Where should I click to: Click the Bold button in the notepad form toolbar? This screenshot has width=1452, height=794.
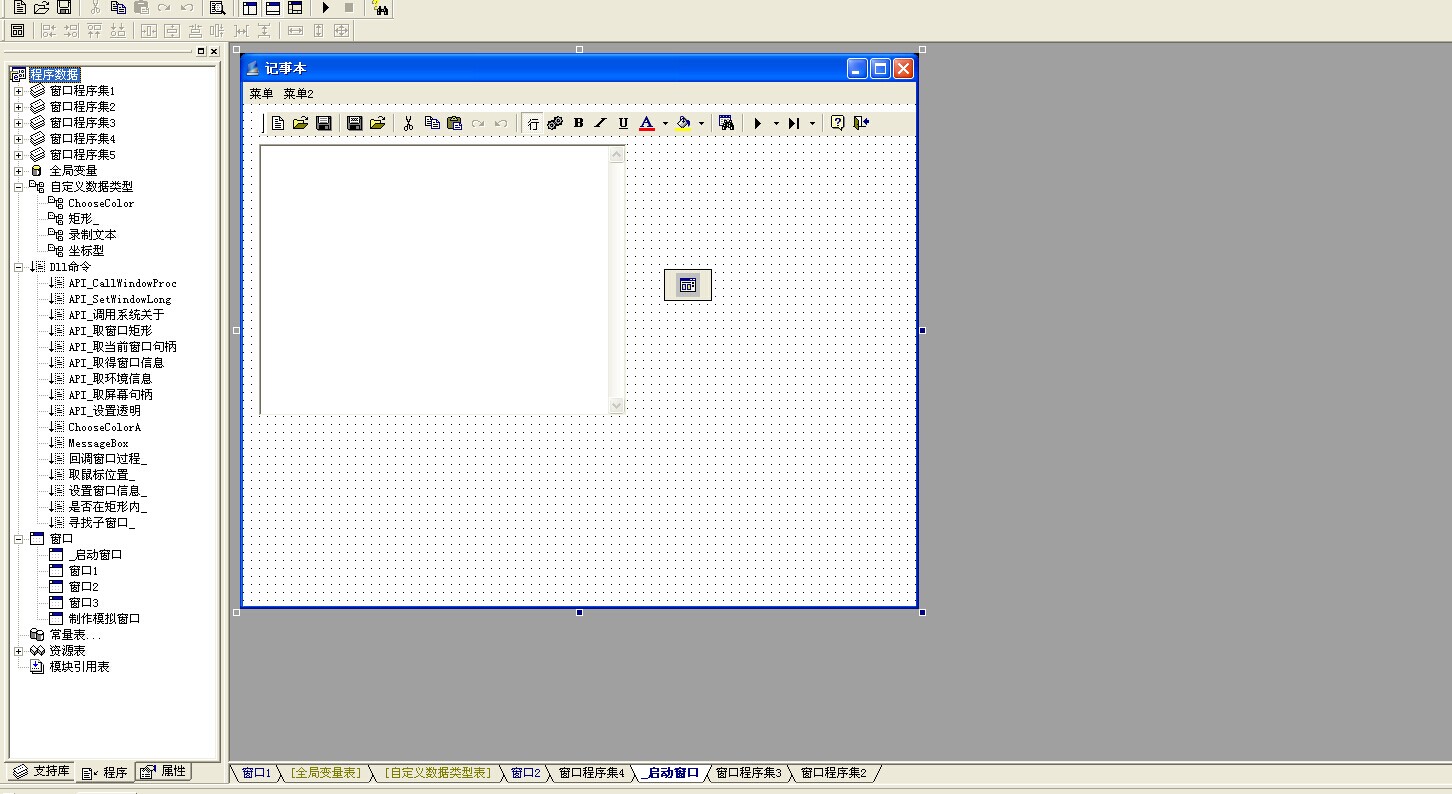[x=578, y=123]
